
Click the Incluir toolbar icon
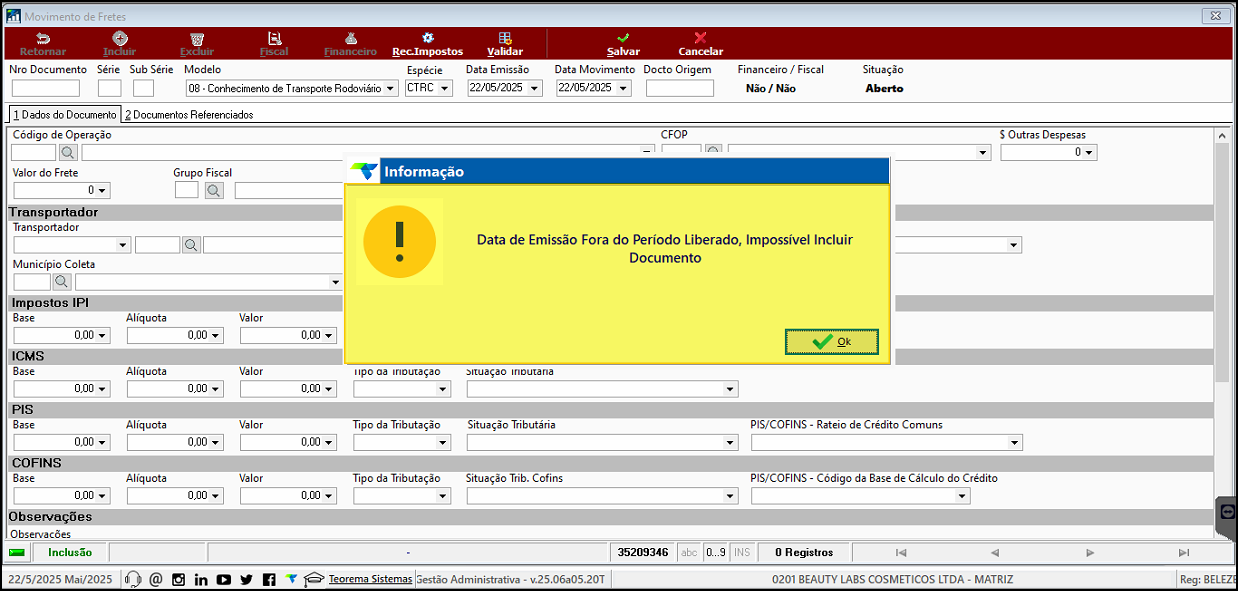pos(119,38)
